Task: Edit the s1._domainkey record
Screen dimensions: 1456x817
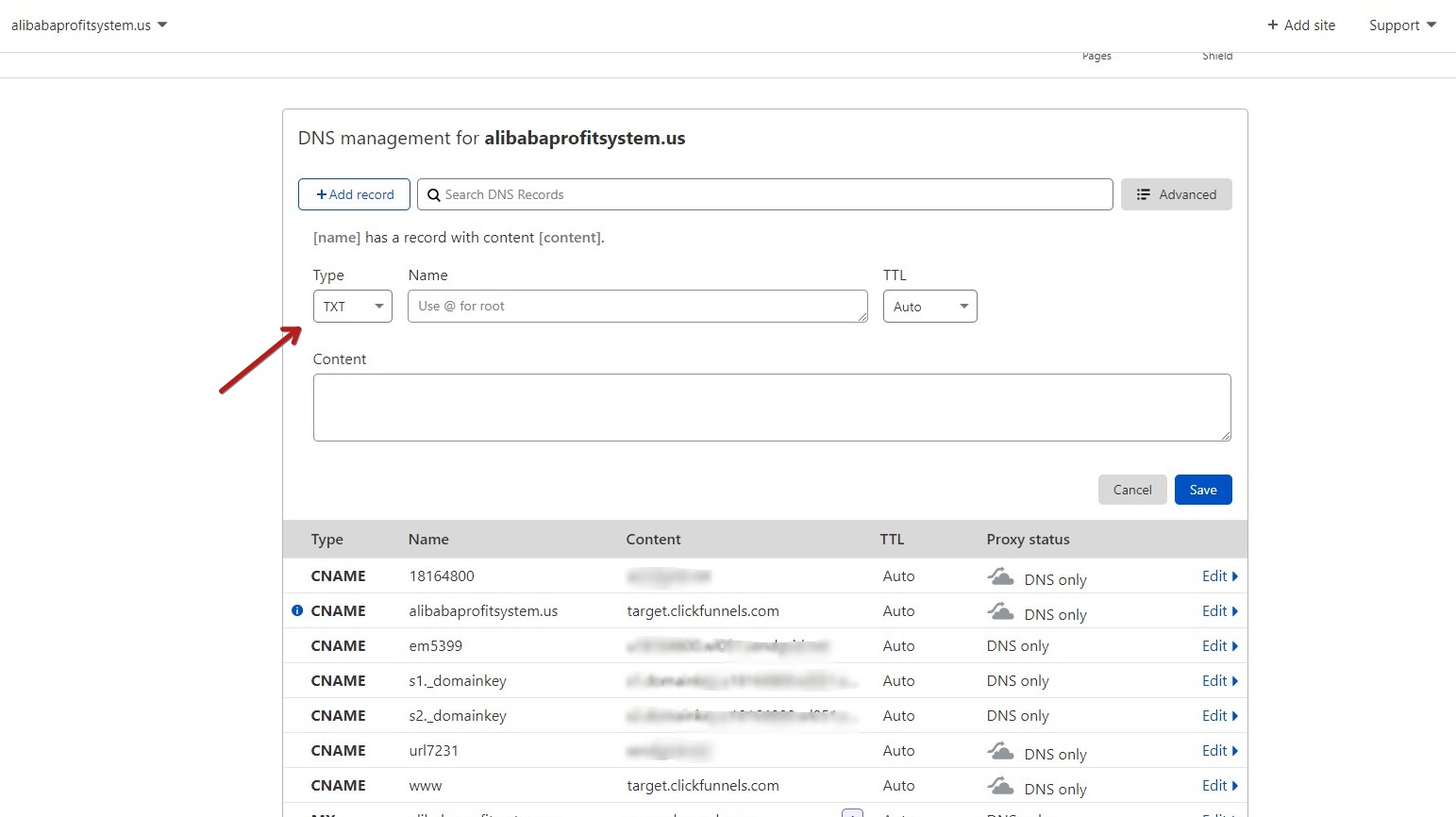Action: pyautogui.click(x=1219, y=681)
